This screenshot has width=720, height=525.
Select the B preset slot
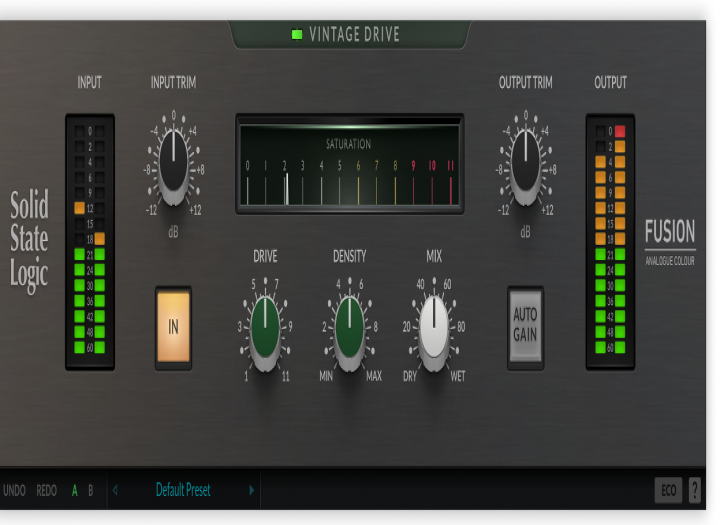(90, 491)
